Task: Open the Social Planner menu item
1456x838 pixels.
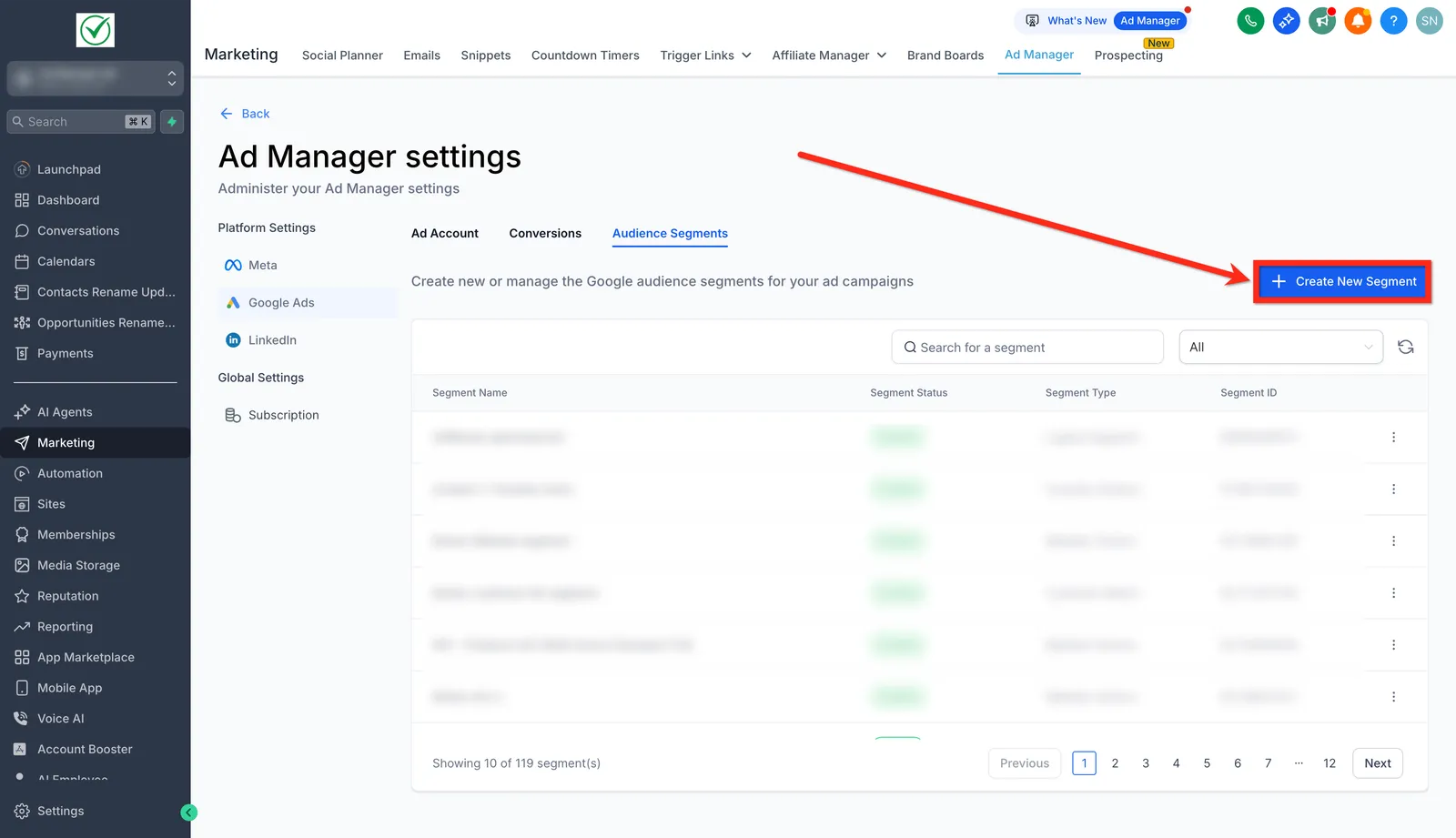Action: (342, 56)
